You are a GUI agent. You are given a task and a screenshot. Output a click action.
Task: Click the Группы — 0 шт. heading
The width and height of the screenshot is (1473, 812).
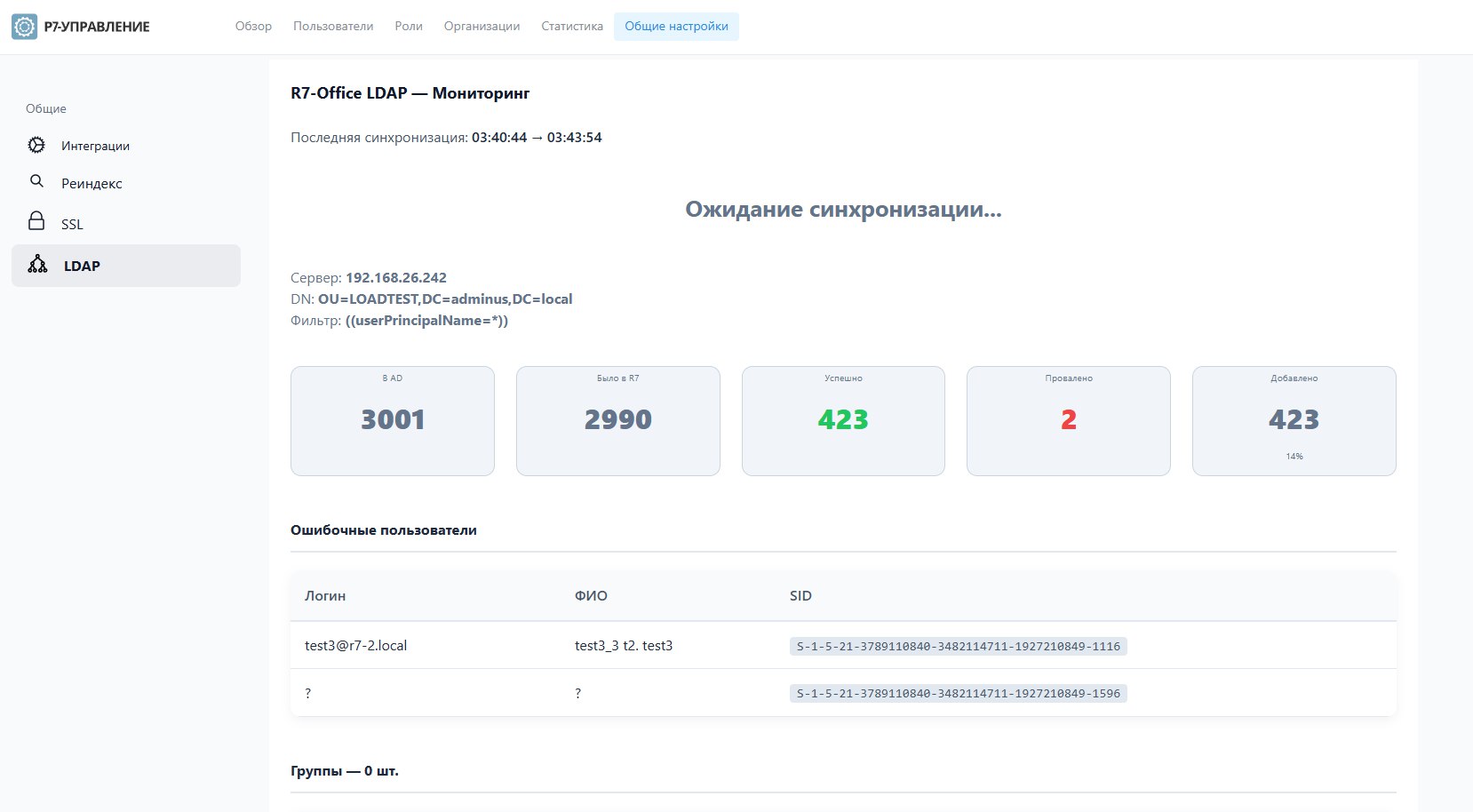345,771
